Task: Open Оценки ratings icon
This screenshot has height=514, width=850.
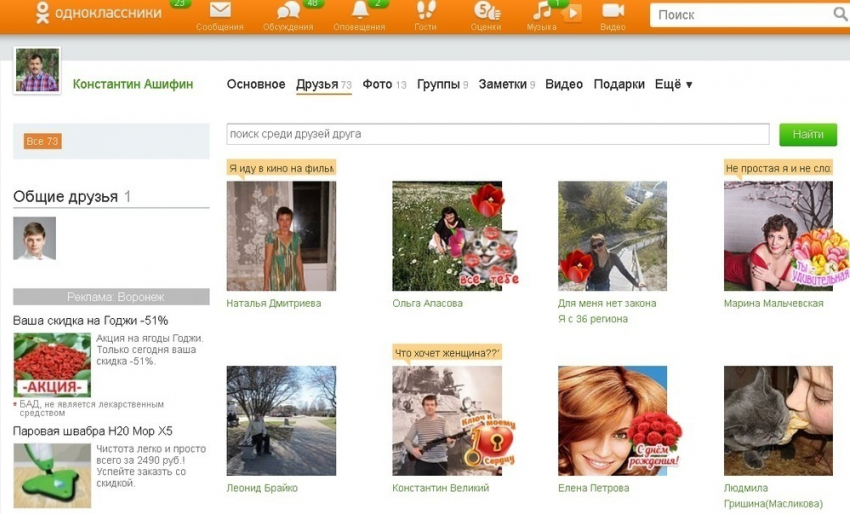Action: (x=486, y=10)
